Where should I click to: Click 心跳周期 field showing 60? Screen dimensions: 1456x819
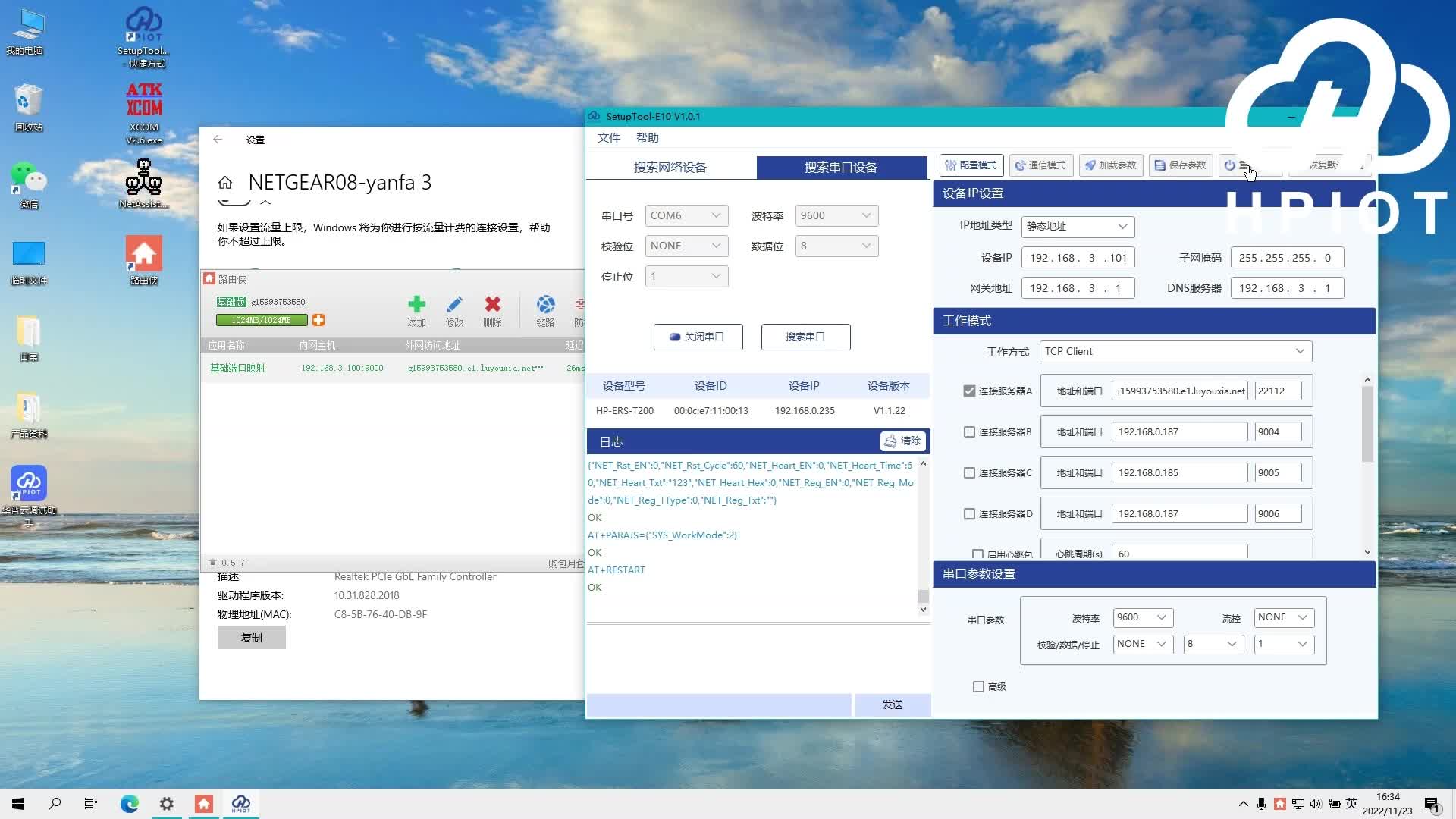pyautogui.click(x=1179, y=553)
